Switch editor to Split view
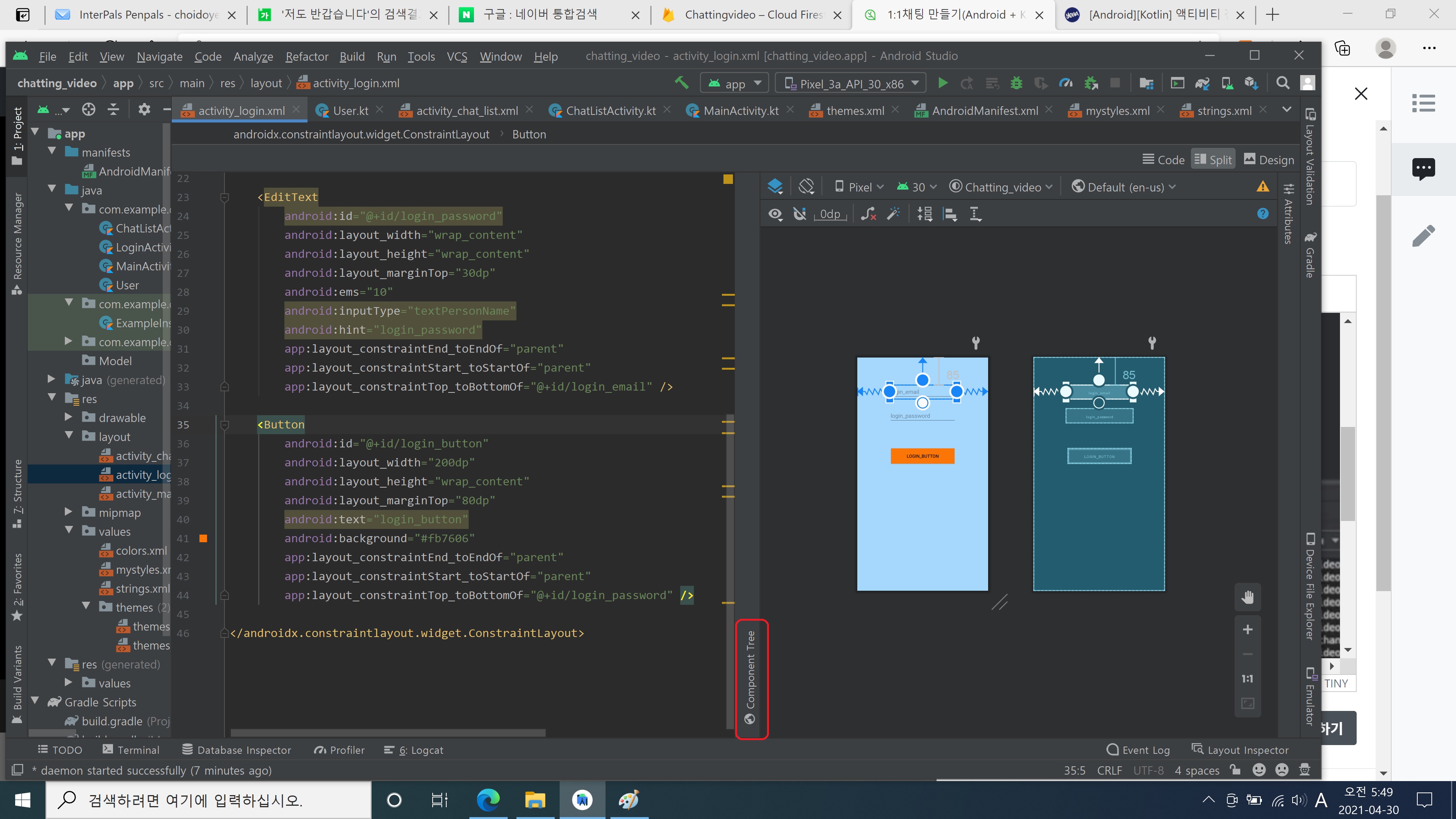This screenshot has width=1456, height=819. coord(1213,160)
